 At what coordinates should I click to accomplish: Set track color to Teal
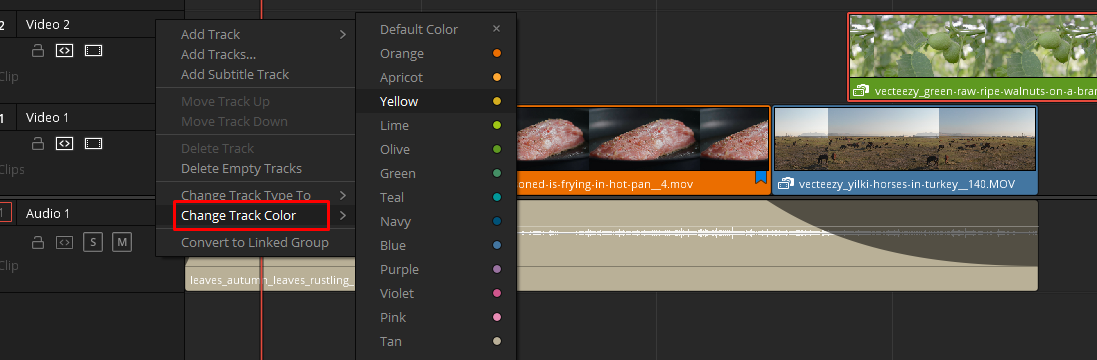(x=437, y=197)
